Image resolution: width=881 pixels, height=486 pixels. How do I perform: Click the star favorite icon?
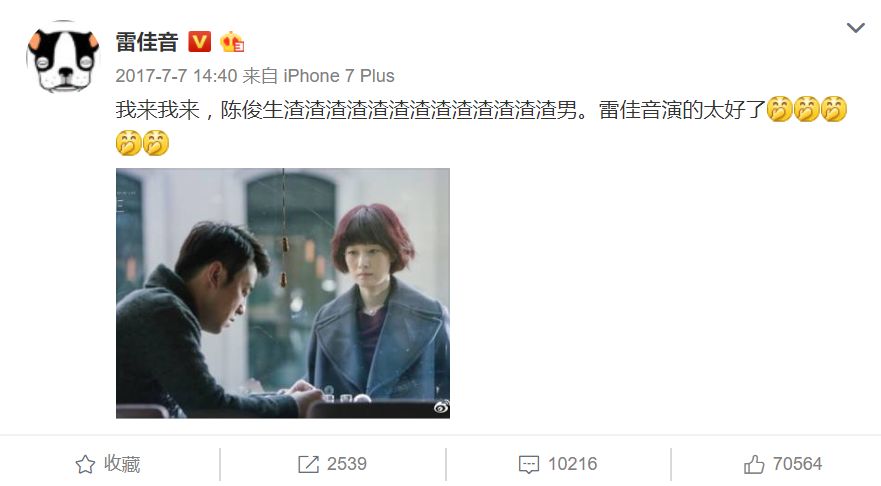tap(85, 464)
